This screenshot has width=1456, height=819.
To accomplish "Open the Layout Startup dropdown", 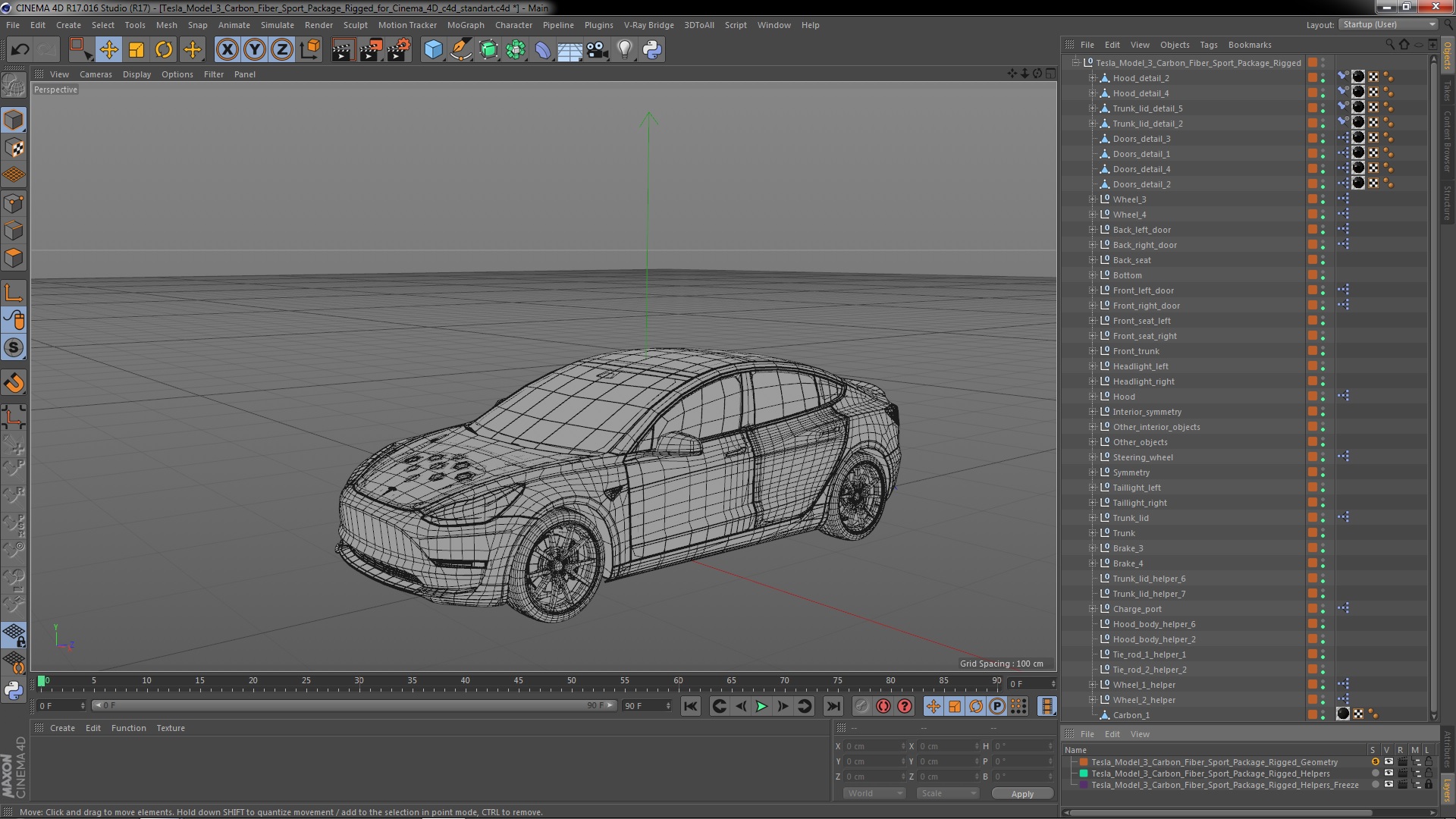I will (1388, 24).
